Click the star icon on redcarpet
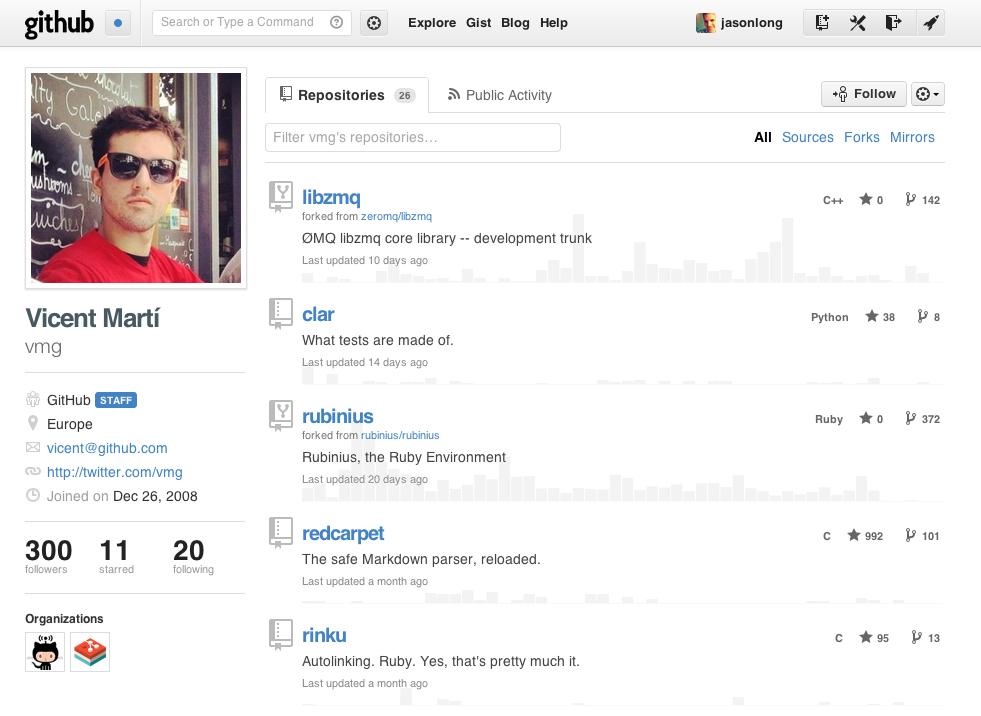Image resolution: width=981 pixels, height=716 pixels. [x=853, y=536]
